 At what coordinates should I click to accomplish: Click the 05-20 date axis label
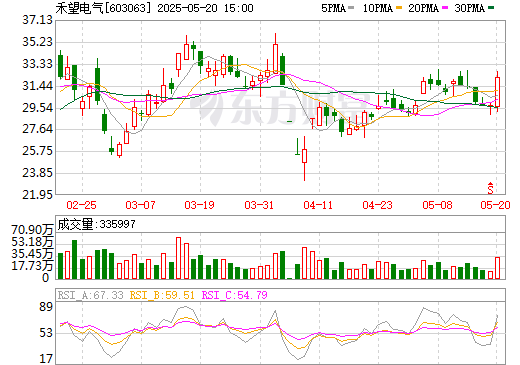pyautogui.click(x=495, y=205)
